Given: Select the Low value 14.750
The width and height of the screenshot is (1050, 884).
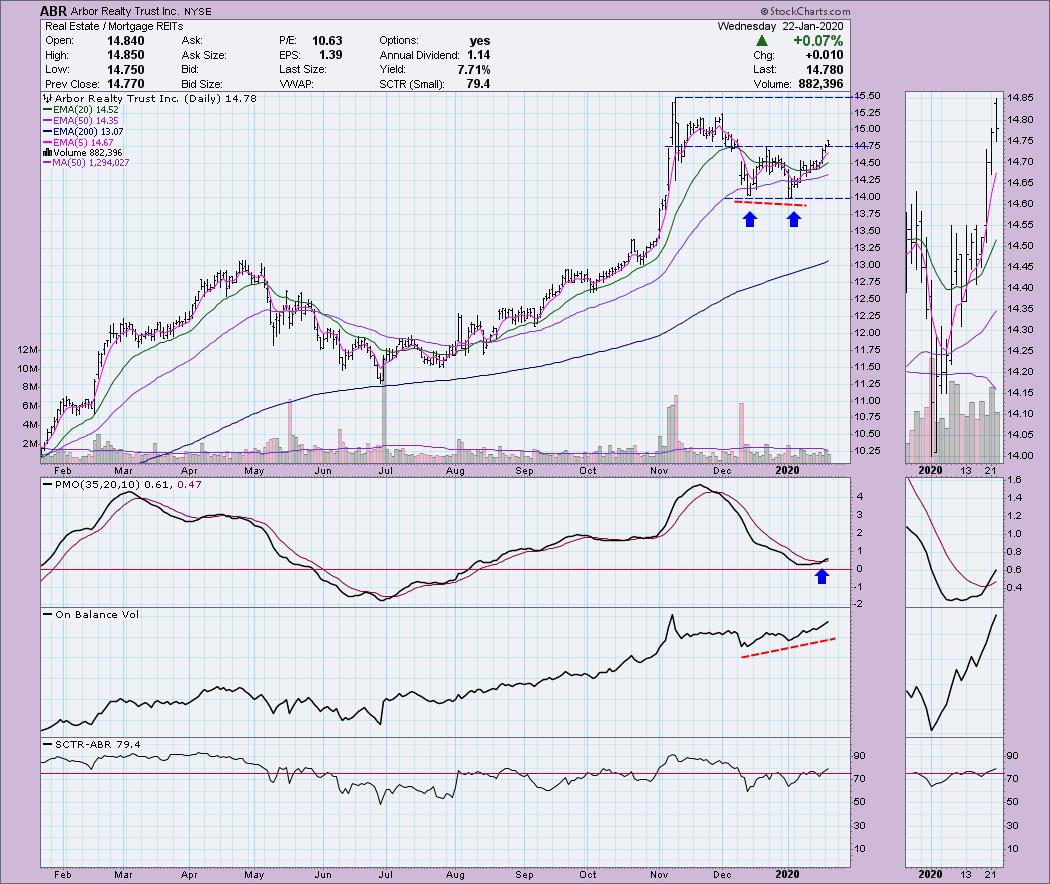Looking at the screenshot, I should pos(125,70).
